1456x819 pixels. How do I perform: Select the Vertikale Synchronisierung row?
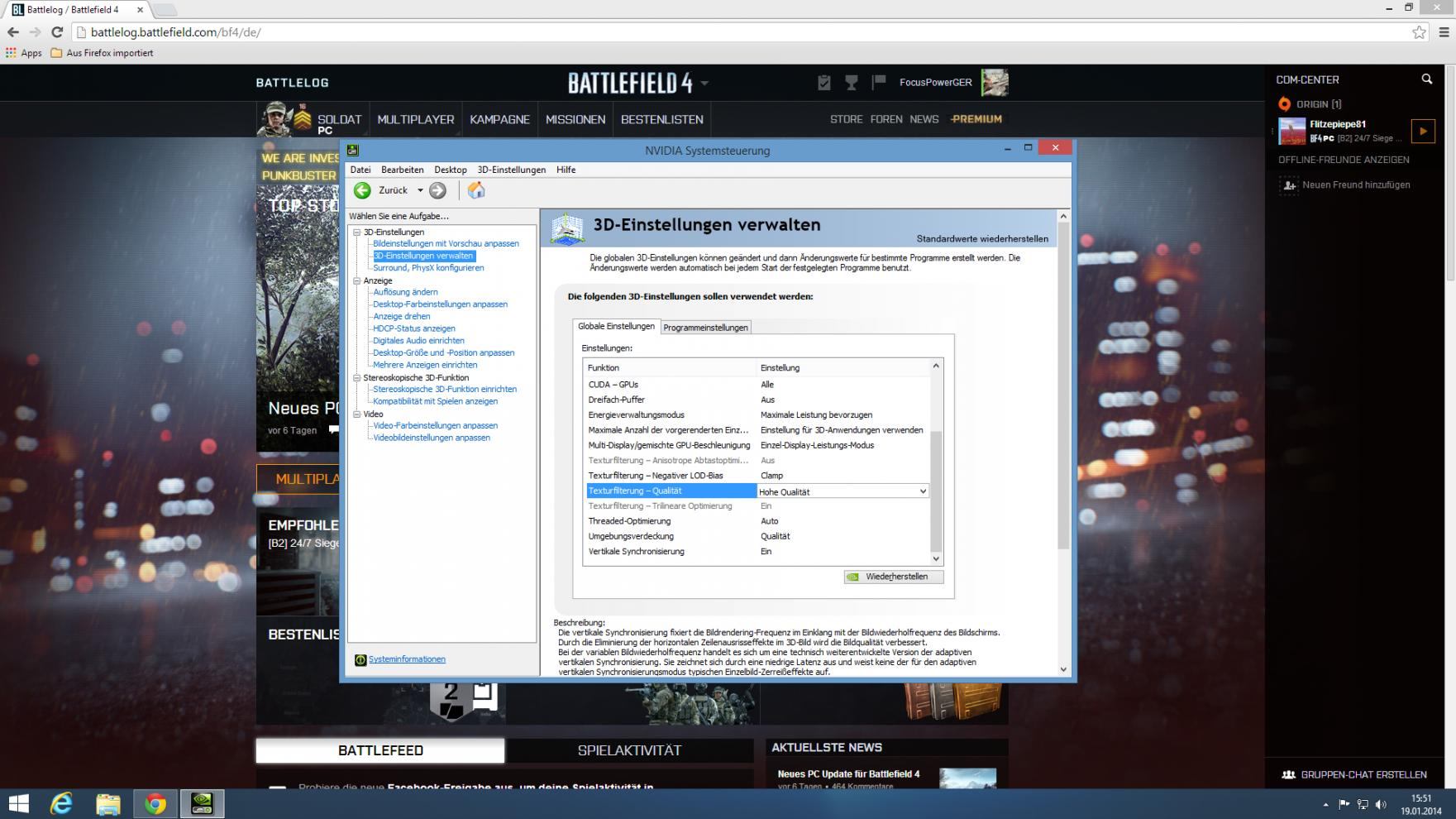pos(757,552)
